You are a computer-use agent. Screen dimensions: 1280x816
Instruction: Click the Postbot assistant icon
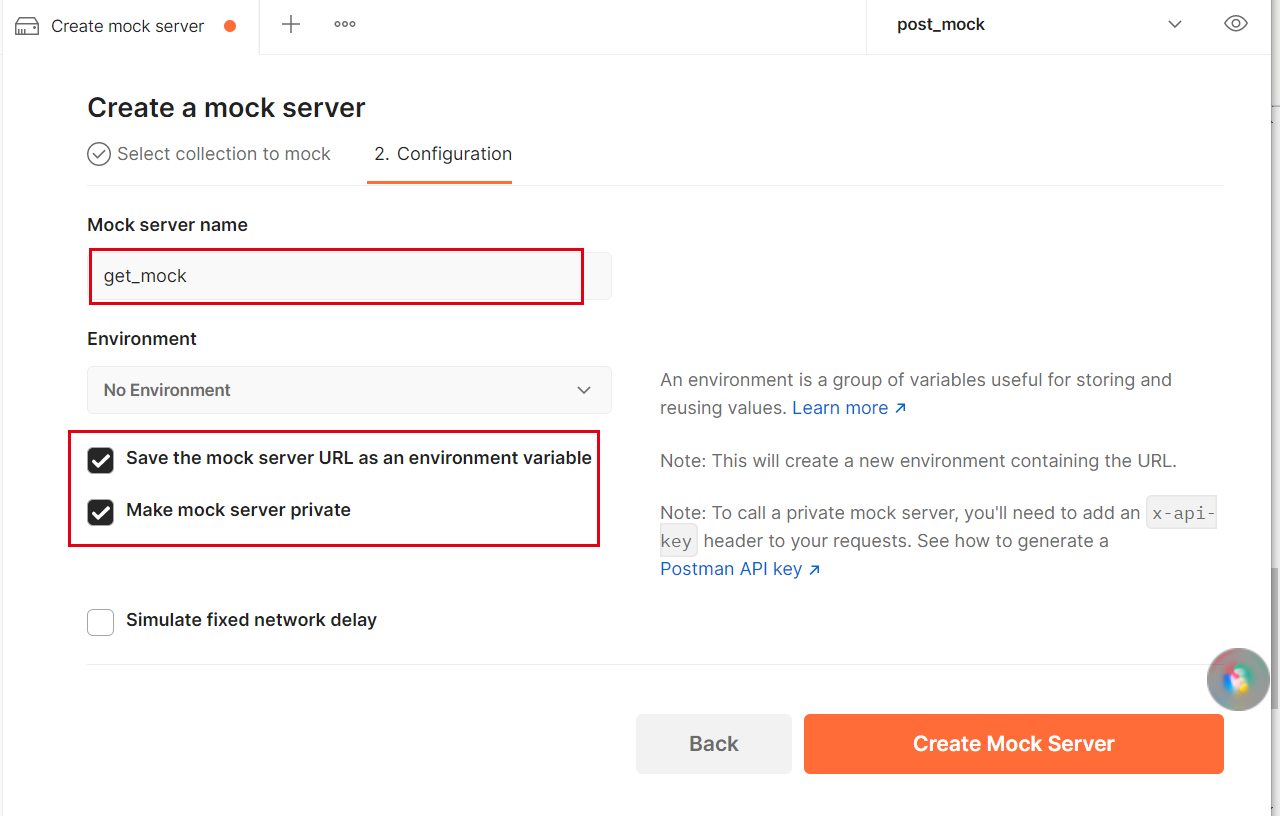[1237, 679]
